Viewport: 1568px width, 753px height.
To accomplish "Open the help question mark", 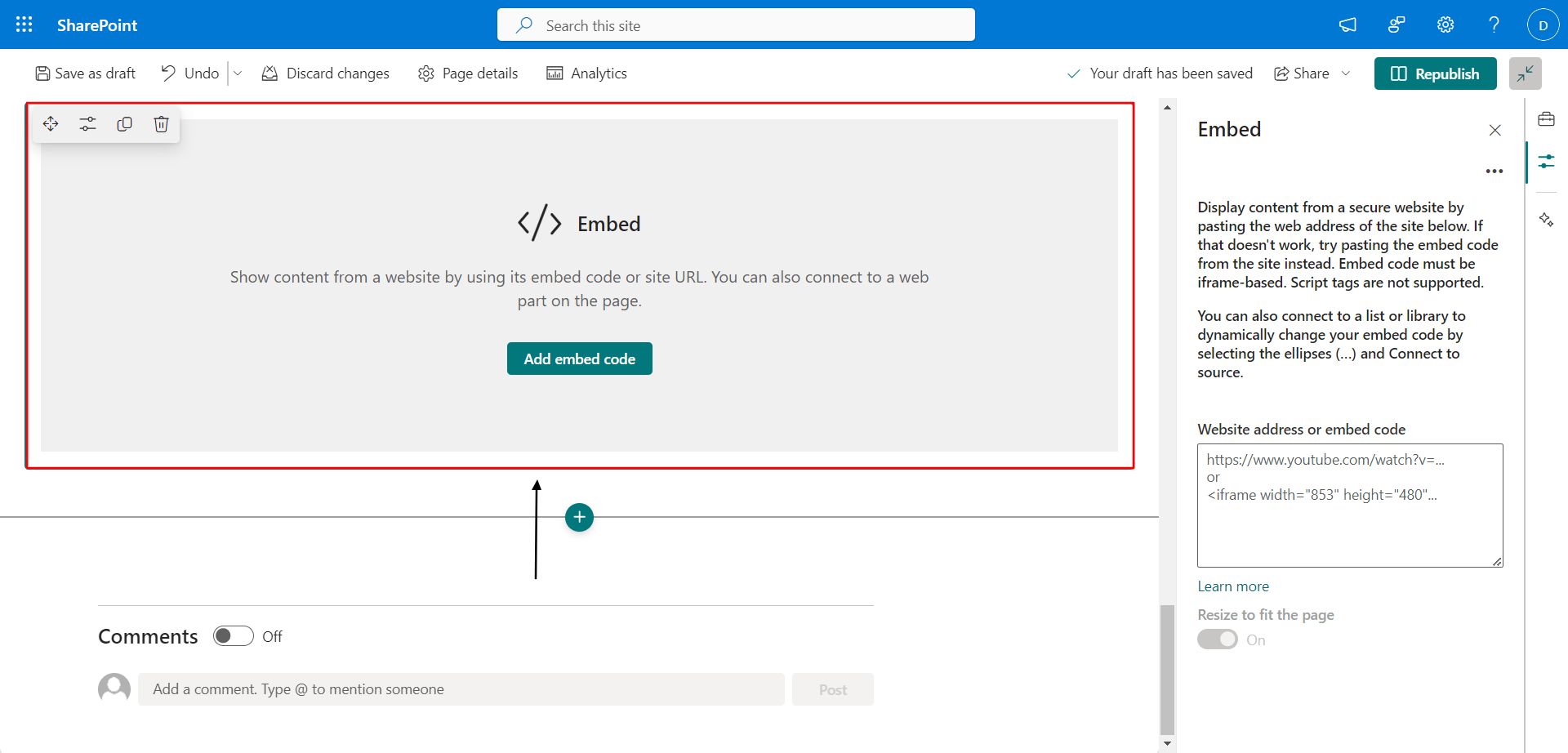I will [1494, 25].
